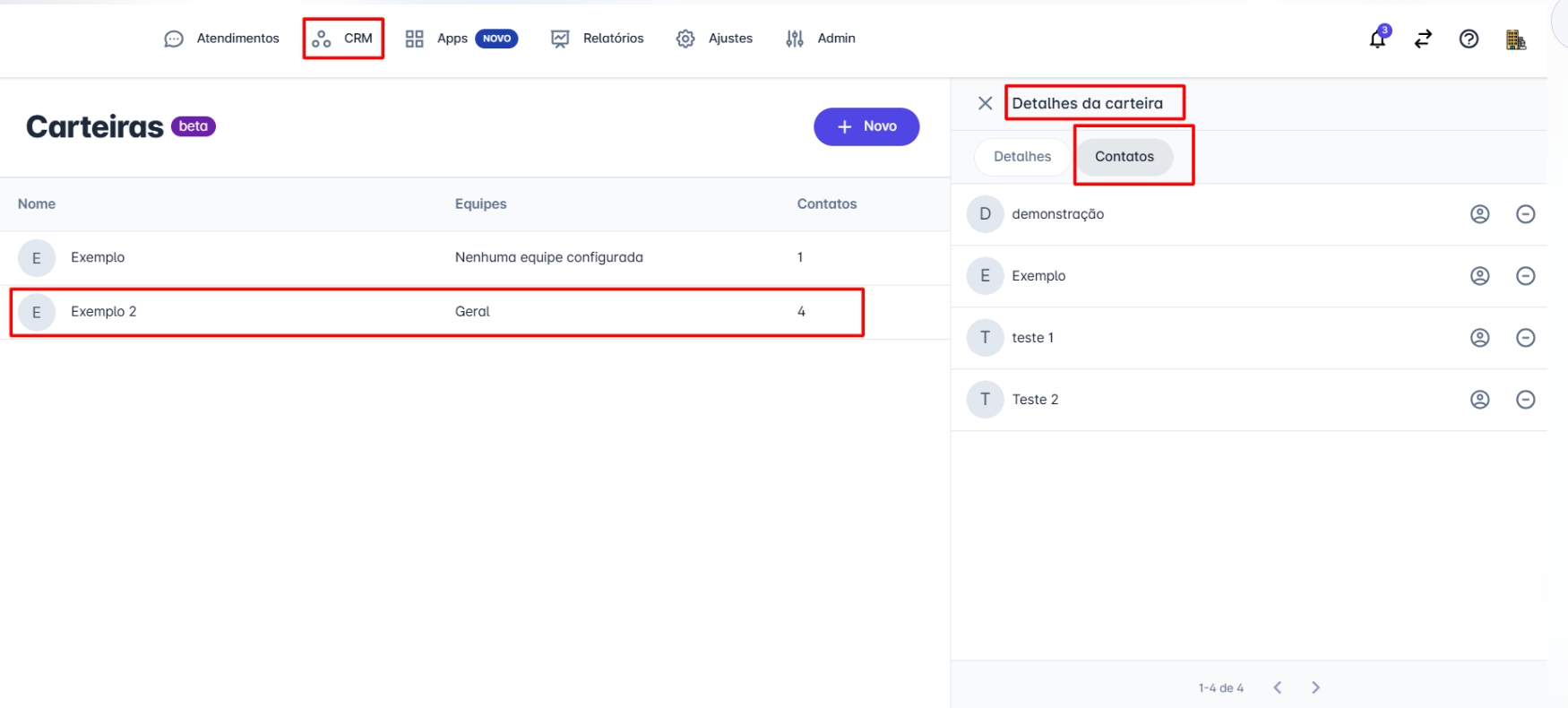Remove contact Teste 2 with minus icon
This screenshot has width=1568, height=708.
[1525, 400]
